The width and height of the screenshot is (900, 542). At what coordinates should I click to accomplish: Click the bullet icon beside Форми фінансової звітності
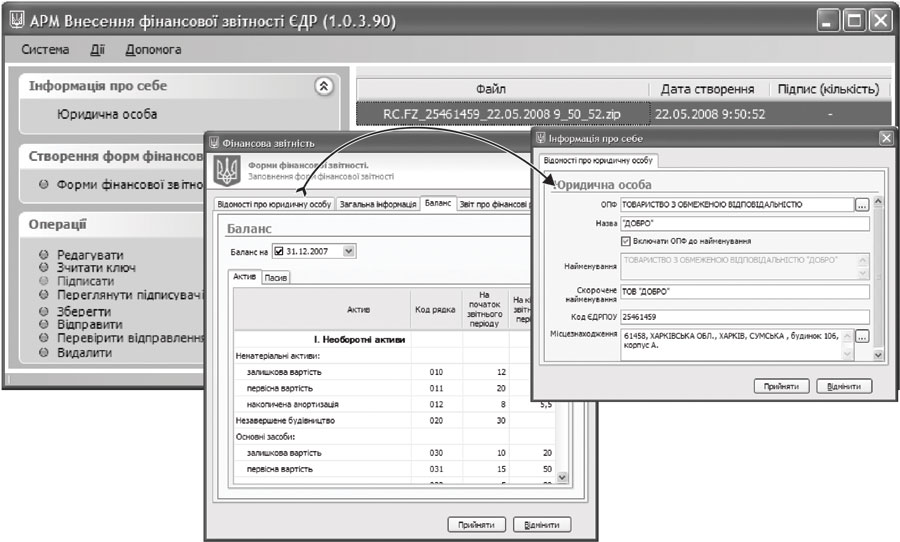tap(43, 185)
